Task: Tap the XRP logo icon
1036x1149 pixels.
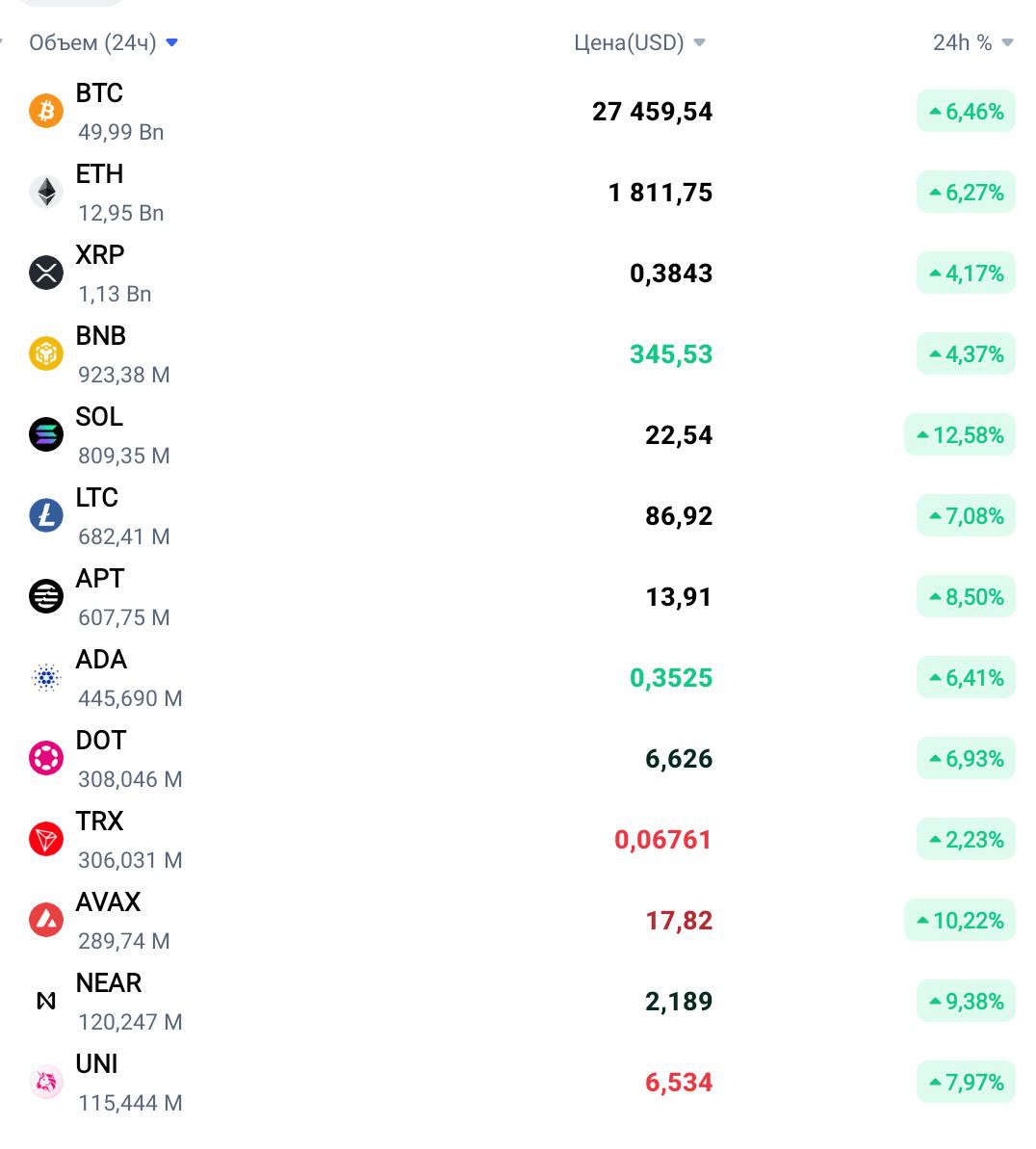Action: pyautogui.click(x=46, y=274)
